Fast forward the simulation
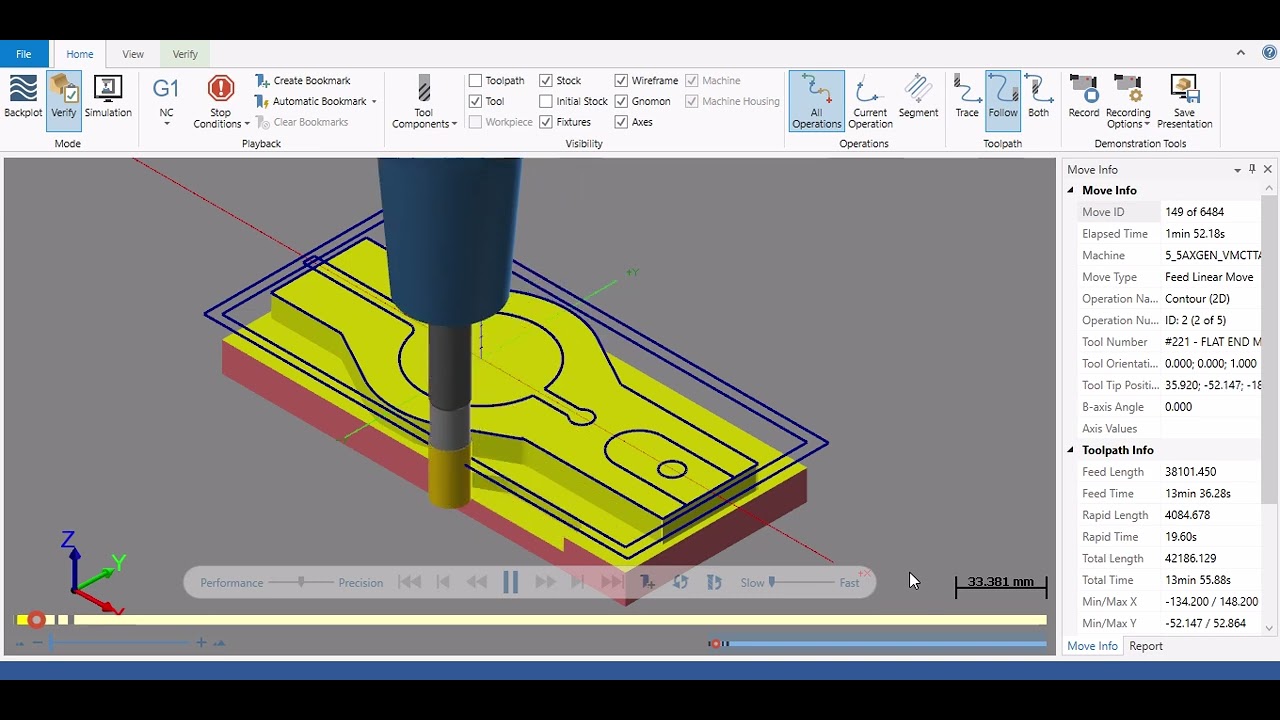The image size is (1280, 720). 545,582
